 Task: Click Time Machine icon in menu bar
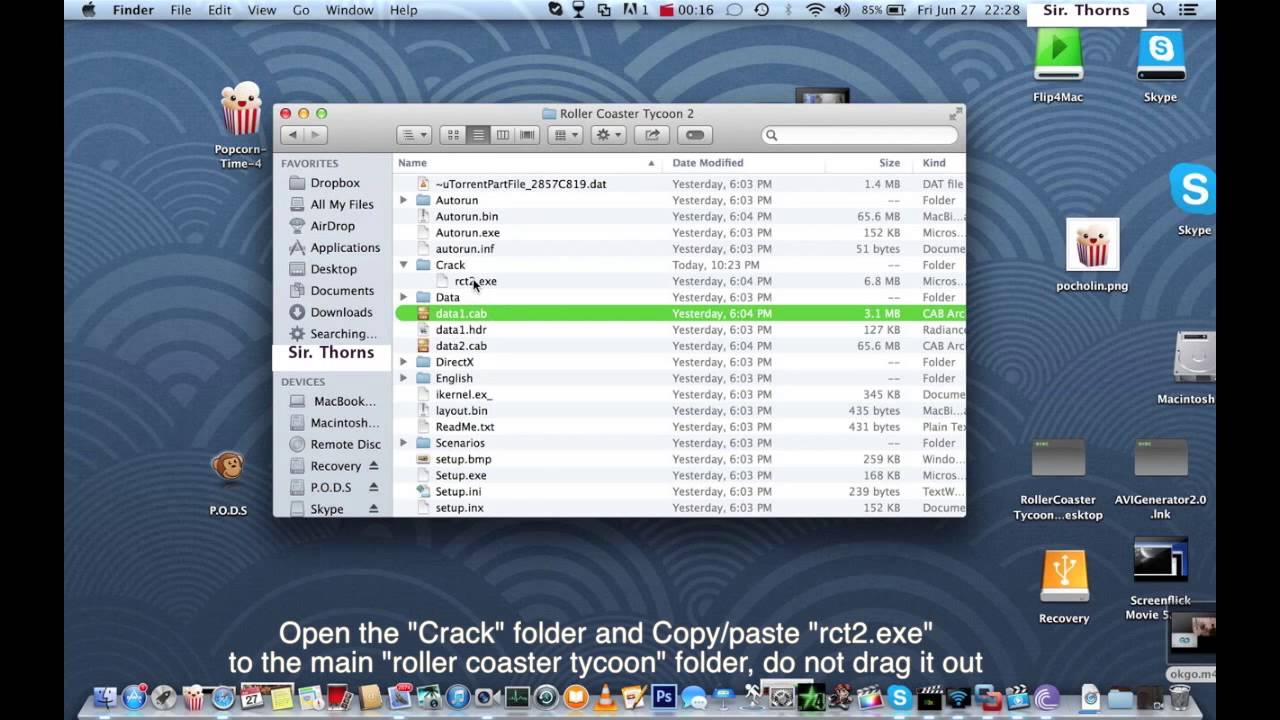(762, 10)
